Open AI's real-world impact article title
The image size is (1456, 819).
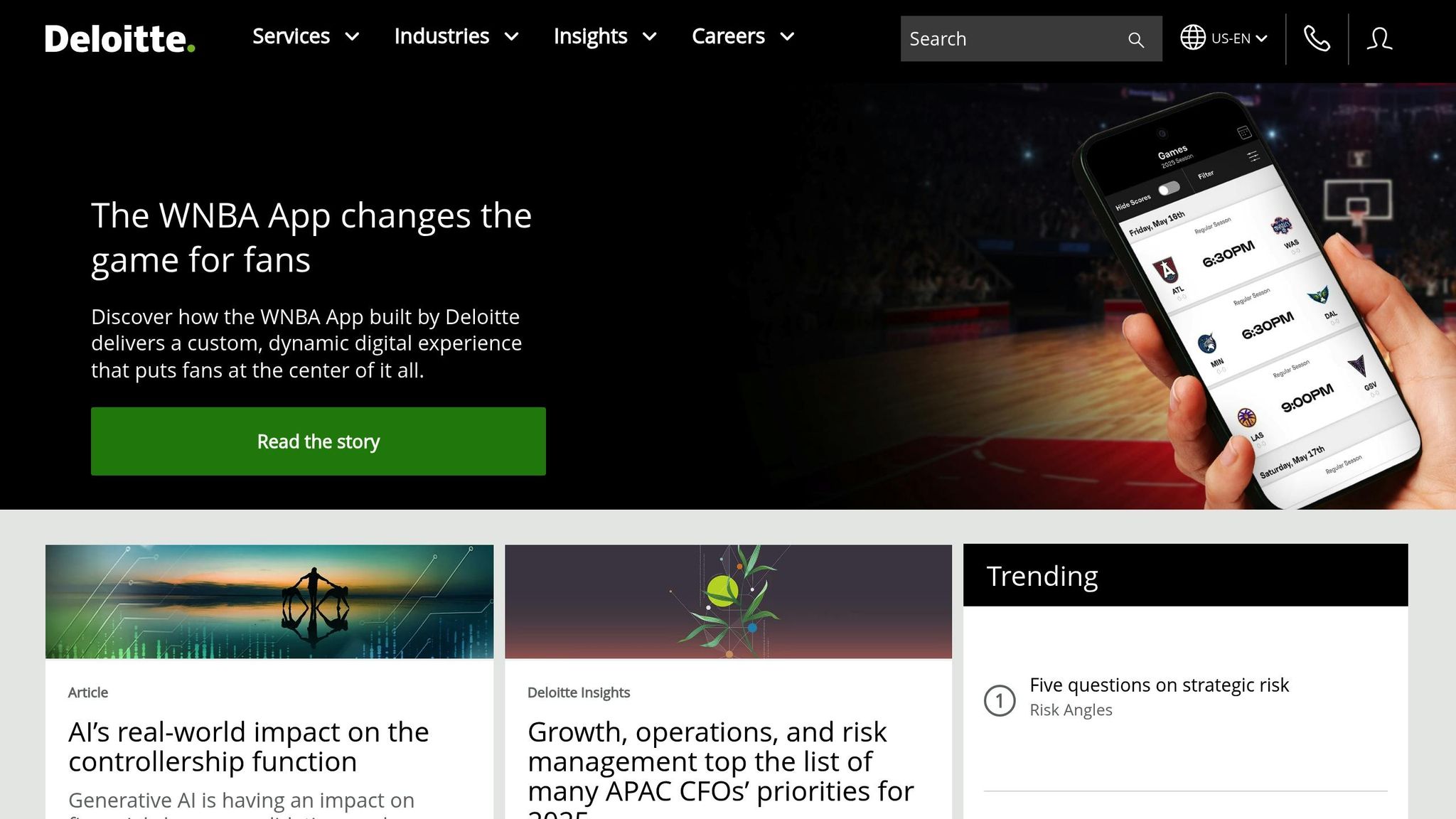(249, 746)
